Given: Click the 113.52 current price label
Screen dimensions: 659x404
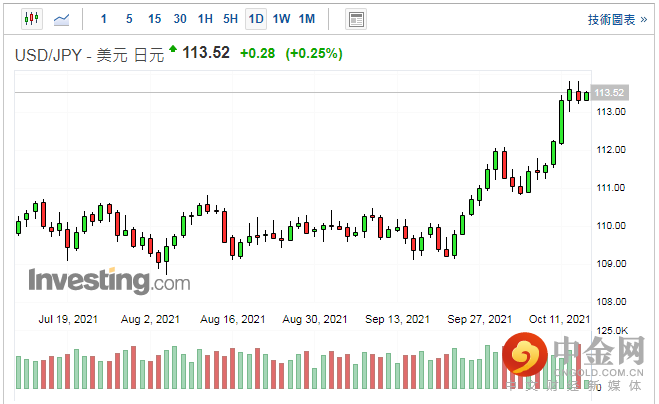Looking at the screenshot, I should (609, 93).
